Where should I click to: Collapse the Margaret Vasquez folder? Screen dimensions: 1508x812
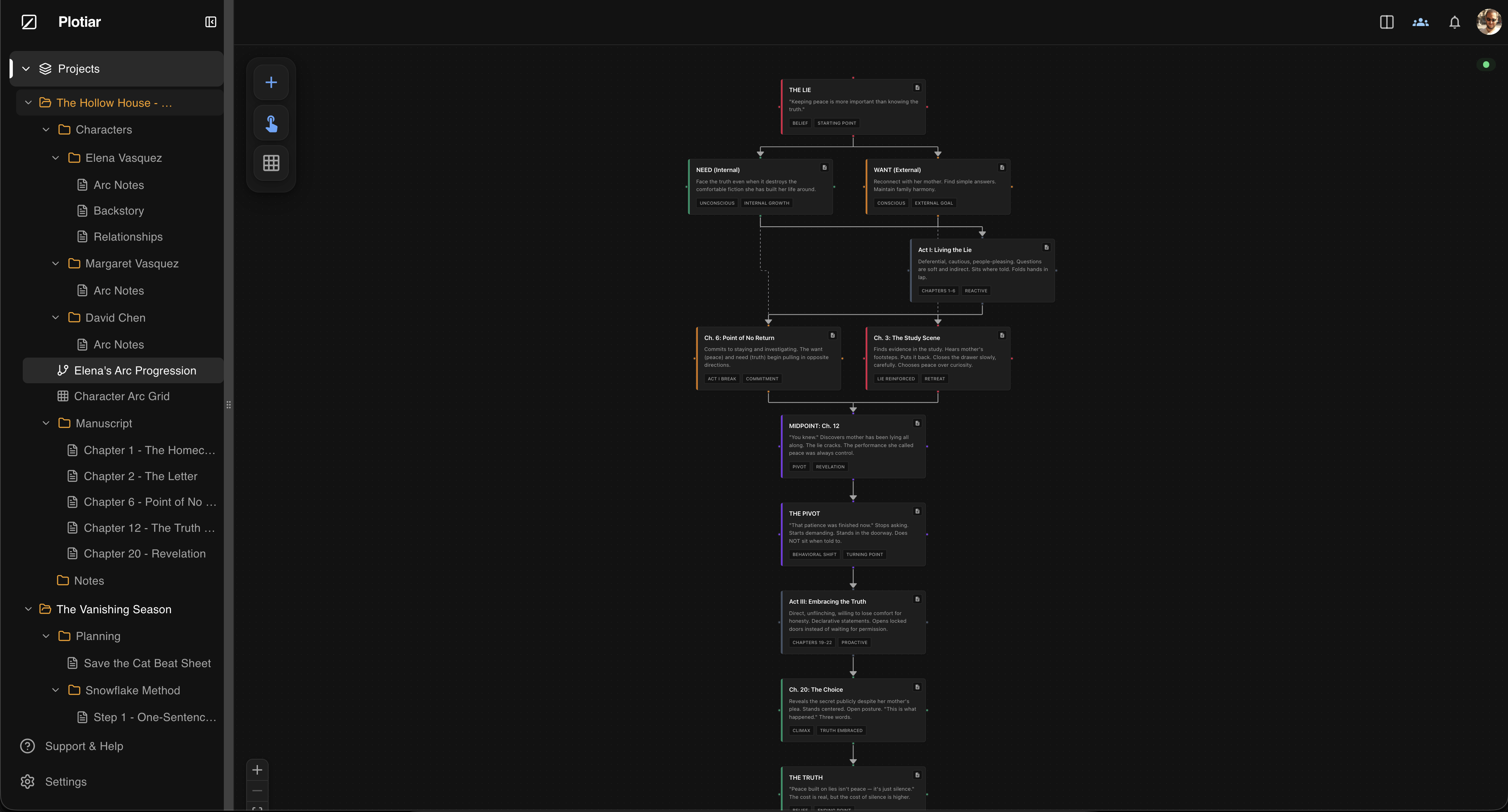point(56,263)
